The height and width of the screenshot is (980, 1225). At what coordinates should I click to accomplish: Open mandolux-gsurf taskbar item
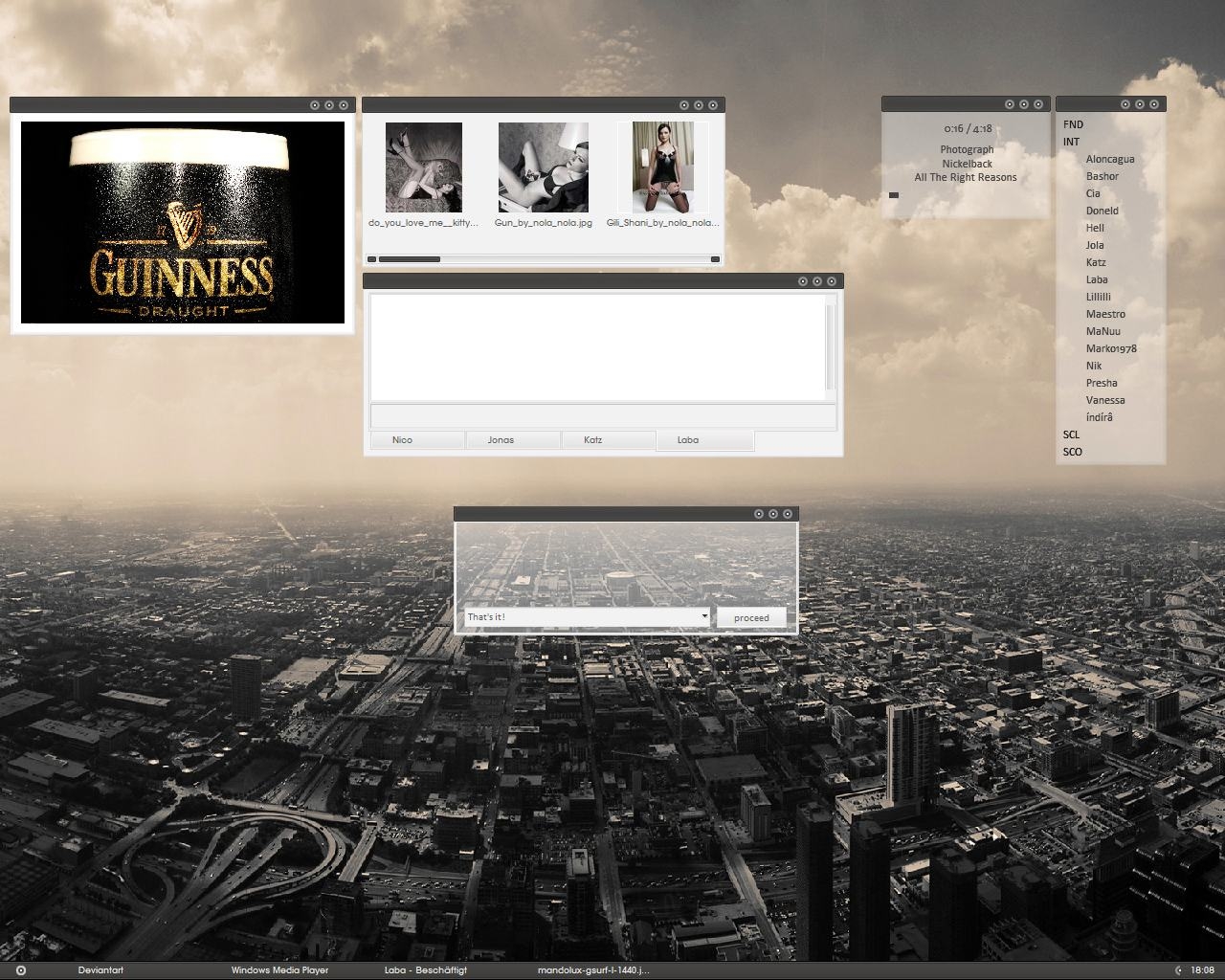click(593, 970)
